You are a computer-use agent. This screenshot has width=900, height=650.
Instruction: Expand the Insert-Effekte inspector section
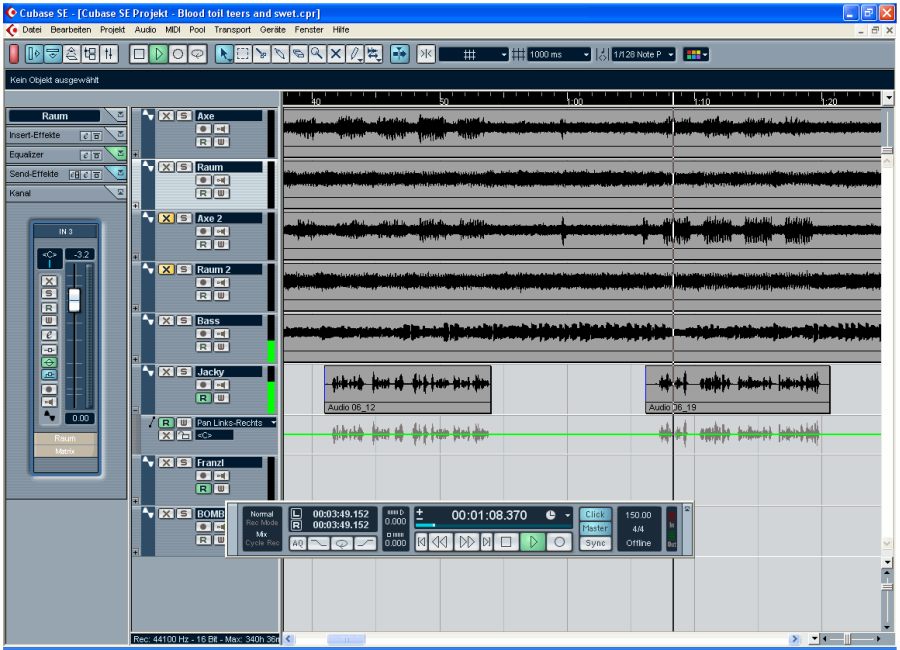[120, 134]
